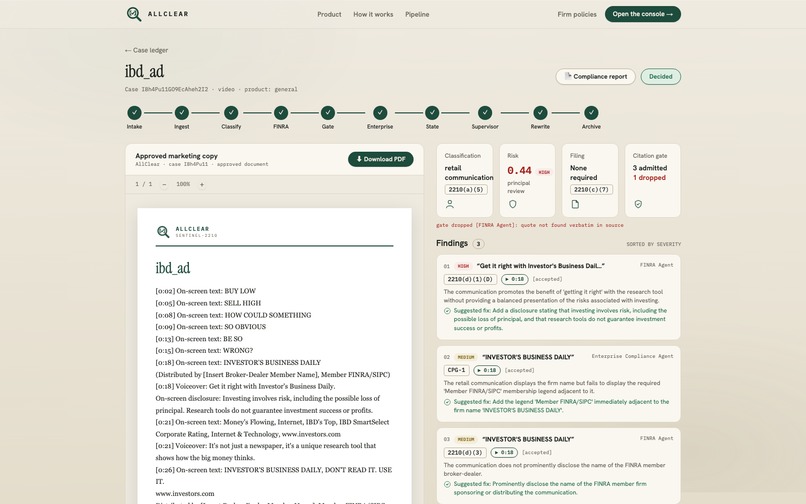Click the 100% zoom level value
Viewport: 806px width, 504px height.
pyautogui.click(x=183, y=184)
